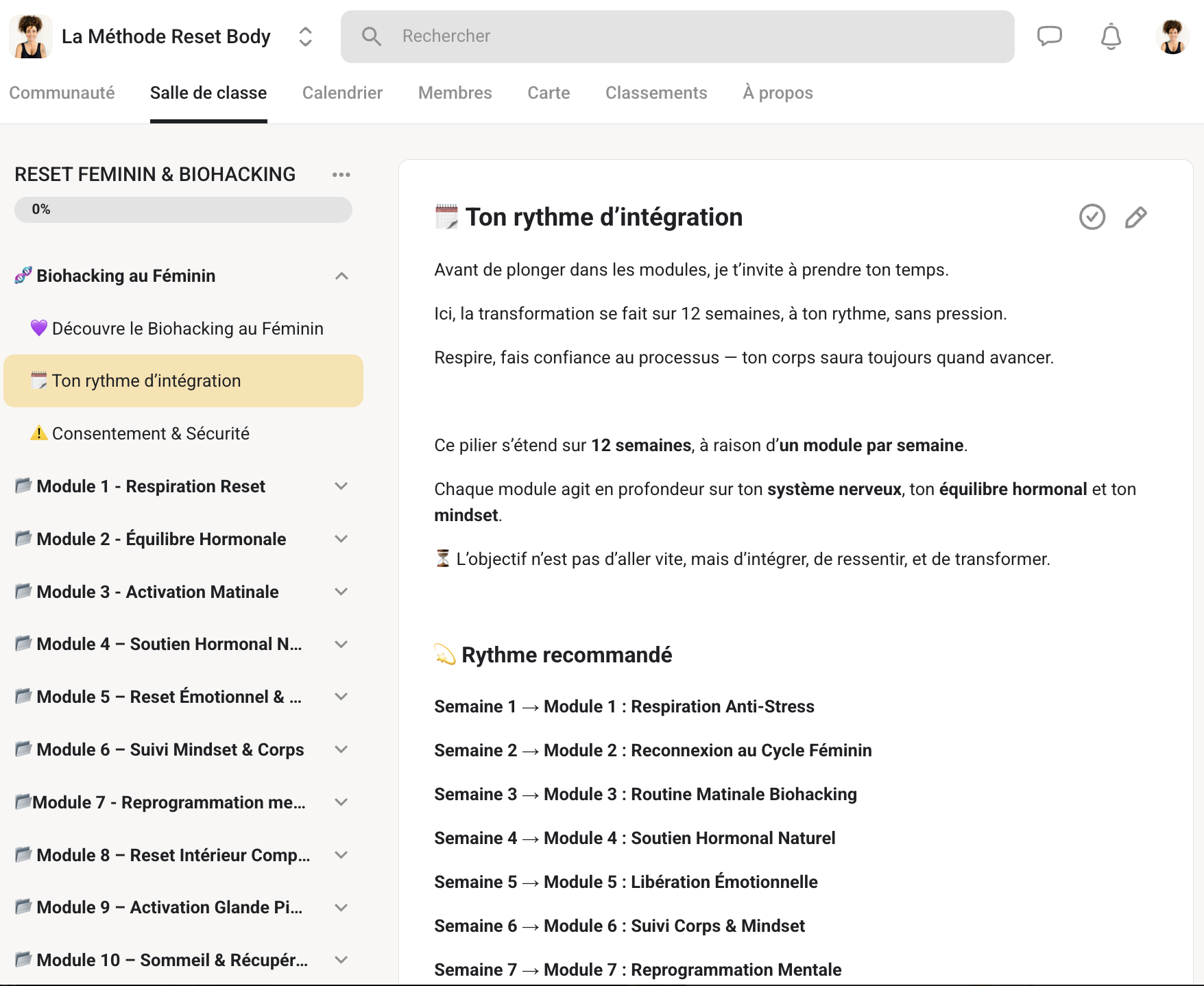The height and width of the screenshot is (986, 1204).
Task: Expand Module 4 – Soutien Hormonal chevron
Action: click(x=341, y=644)
